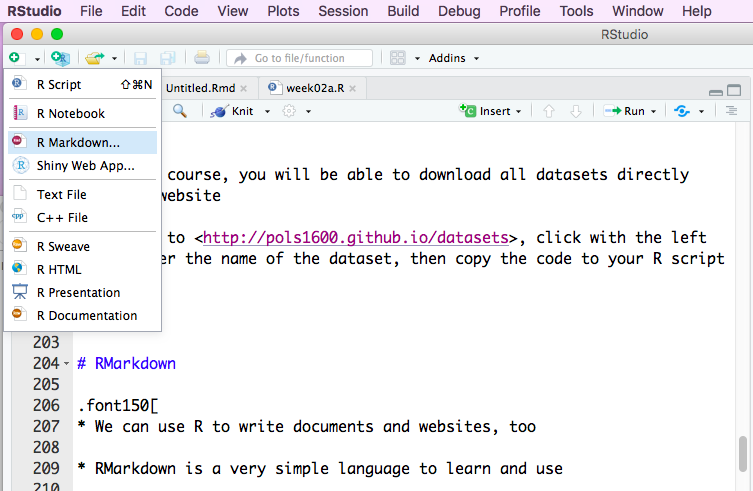The width and height of the screenshot is (753, 491).
Task: Click the New File plus icon
Action: (x=14, y=58)
